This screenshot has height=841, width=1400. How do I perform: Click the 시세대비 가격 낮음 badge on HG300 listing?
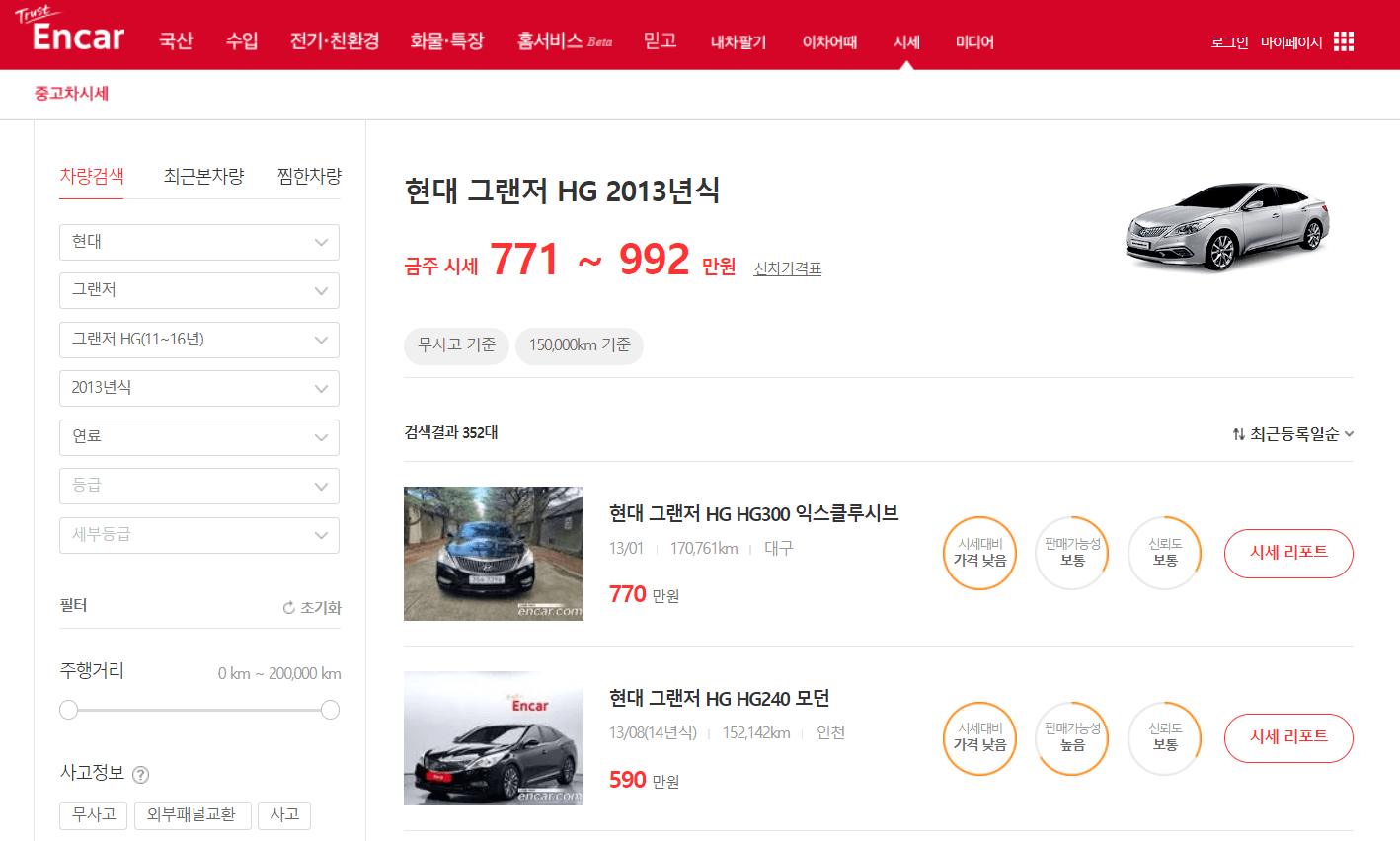pyautogui.click(x=978, y=553)
